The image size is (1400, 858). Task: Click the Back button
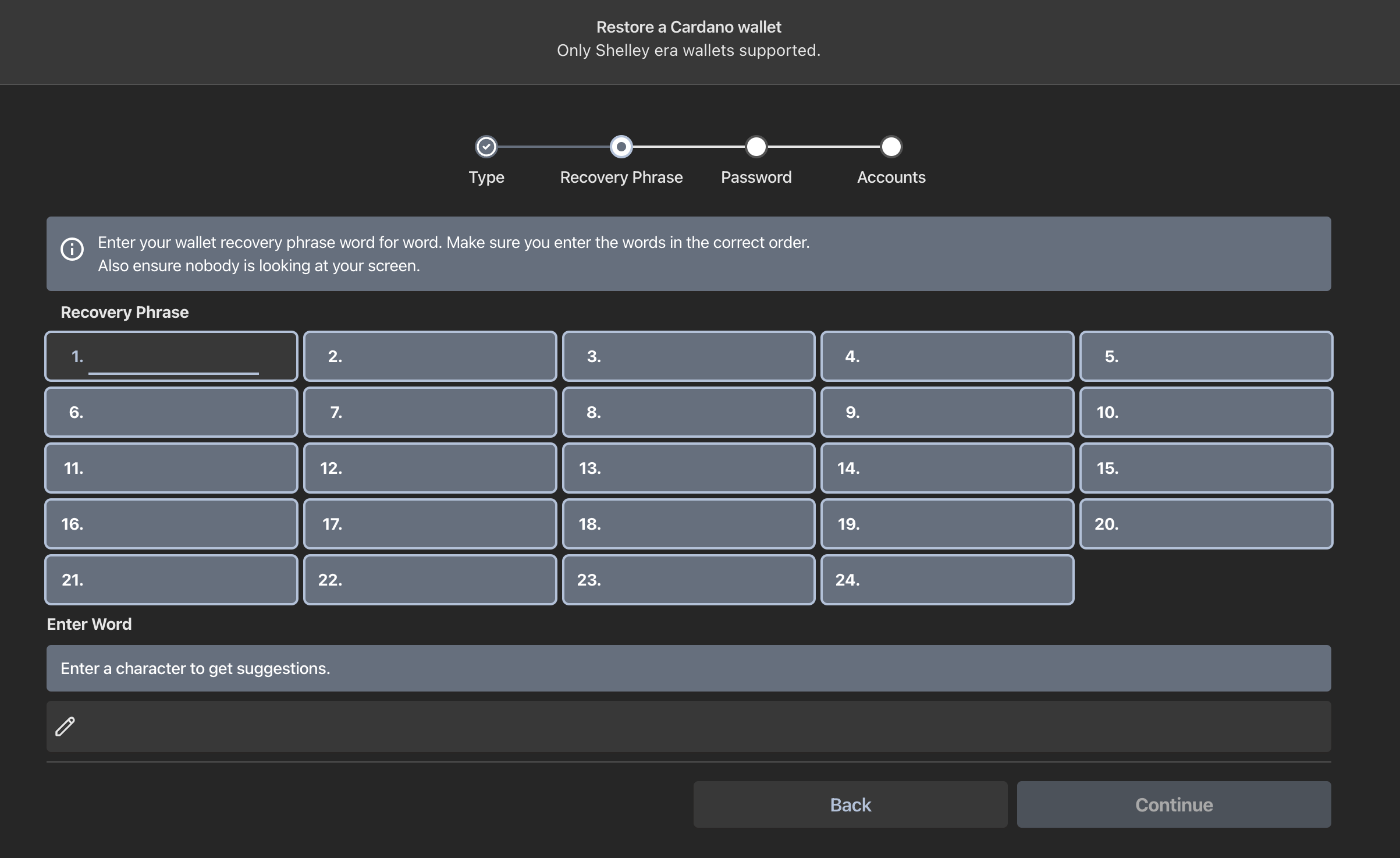pos(850,804)
